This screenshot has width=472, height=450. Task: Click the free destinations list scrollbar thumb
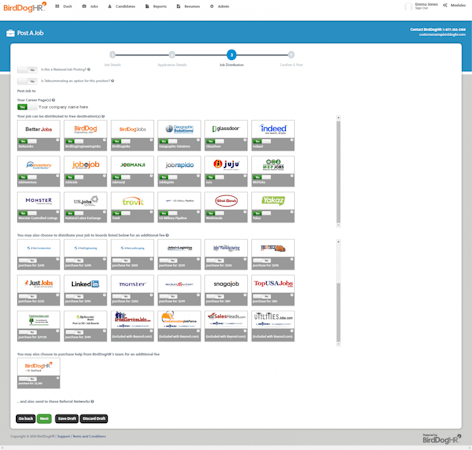(338, 172)
